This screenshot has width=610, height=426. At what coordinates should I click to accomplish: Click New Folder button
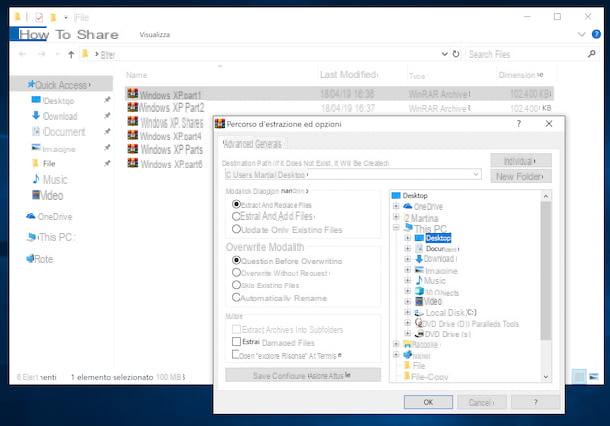pos(521,176)
